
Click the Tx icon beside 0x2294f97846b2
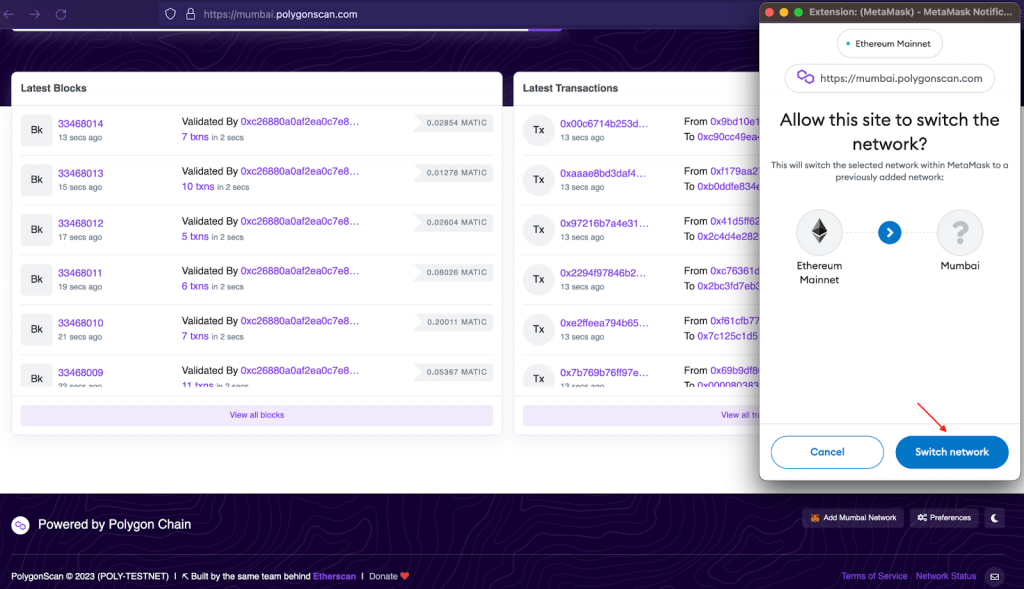pos(539,279)
